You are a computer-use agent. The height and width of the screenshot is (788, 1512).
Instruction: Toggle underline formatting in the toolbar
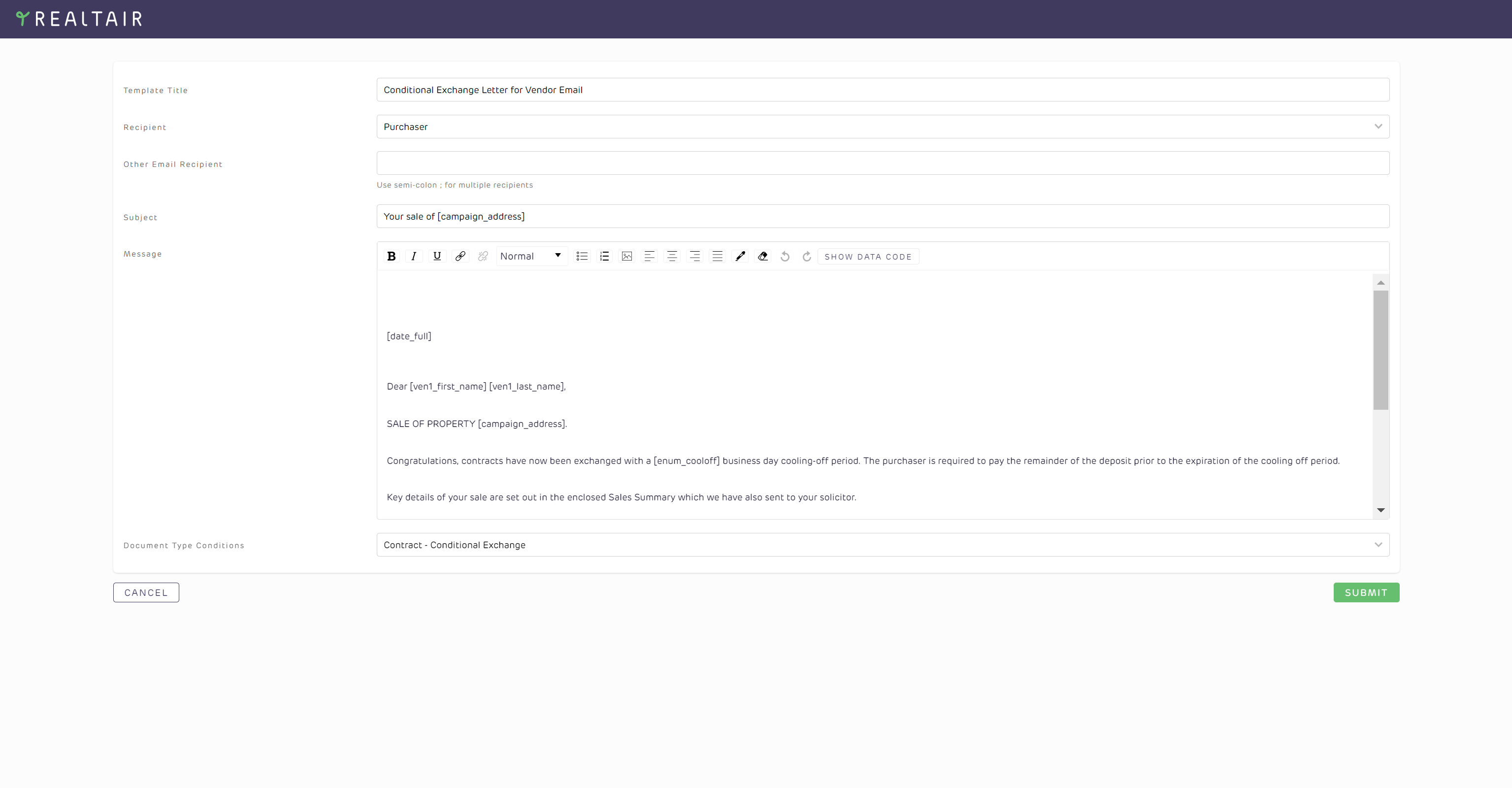pos(437,256)
